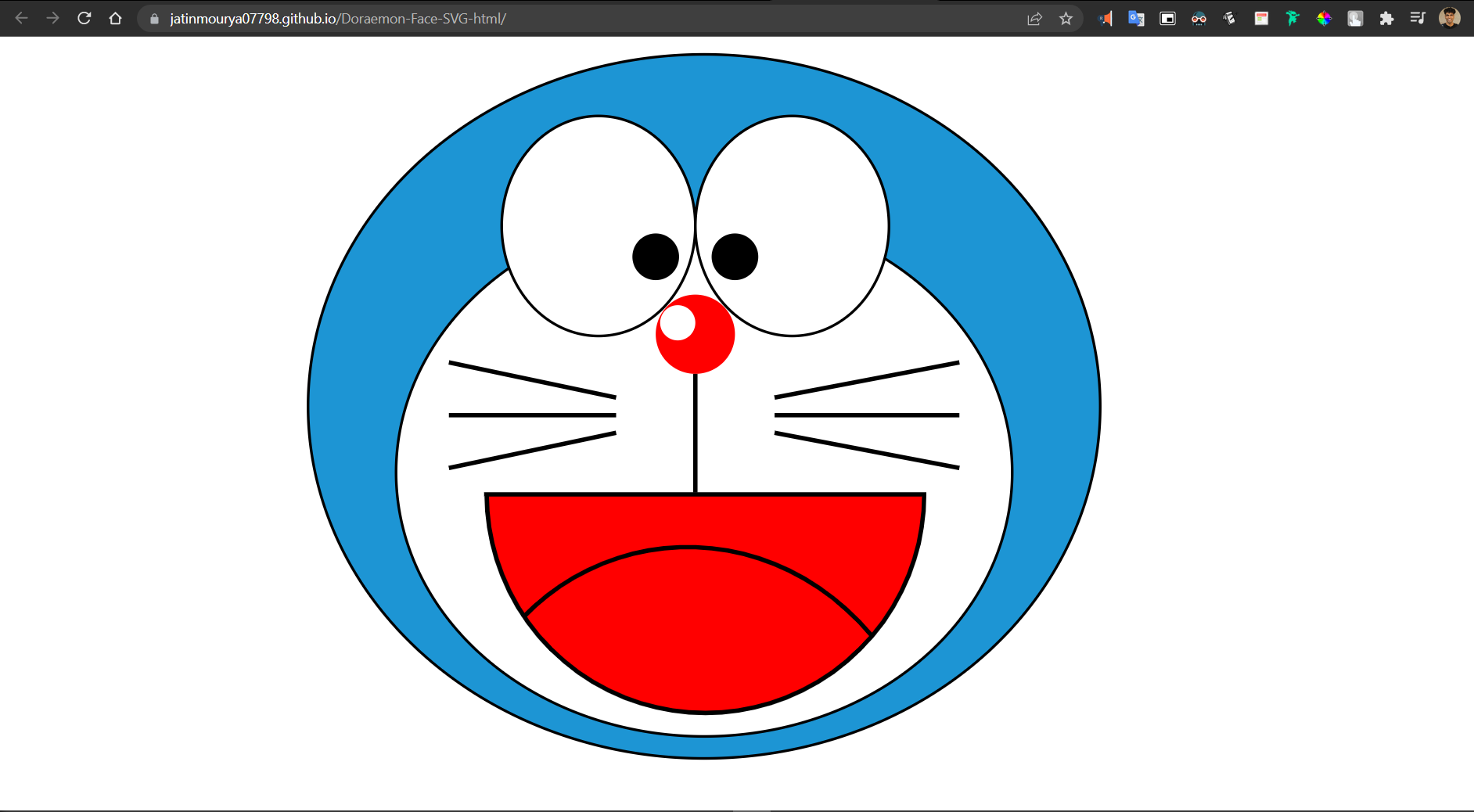The height and width of the screenshot is (812, 1474).
Task: Open the Google Translate extension
Action: [1136, 18]
